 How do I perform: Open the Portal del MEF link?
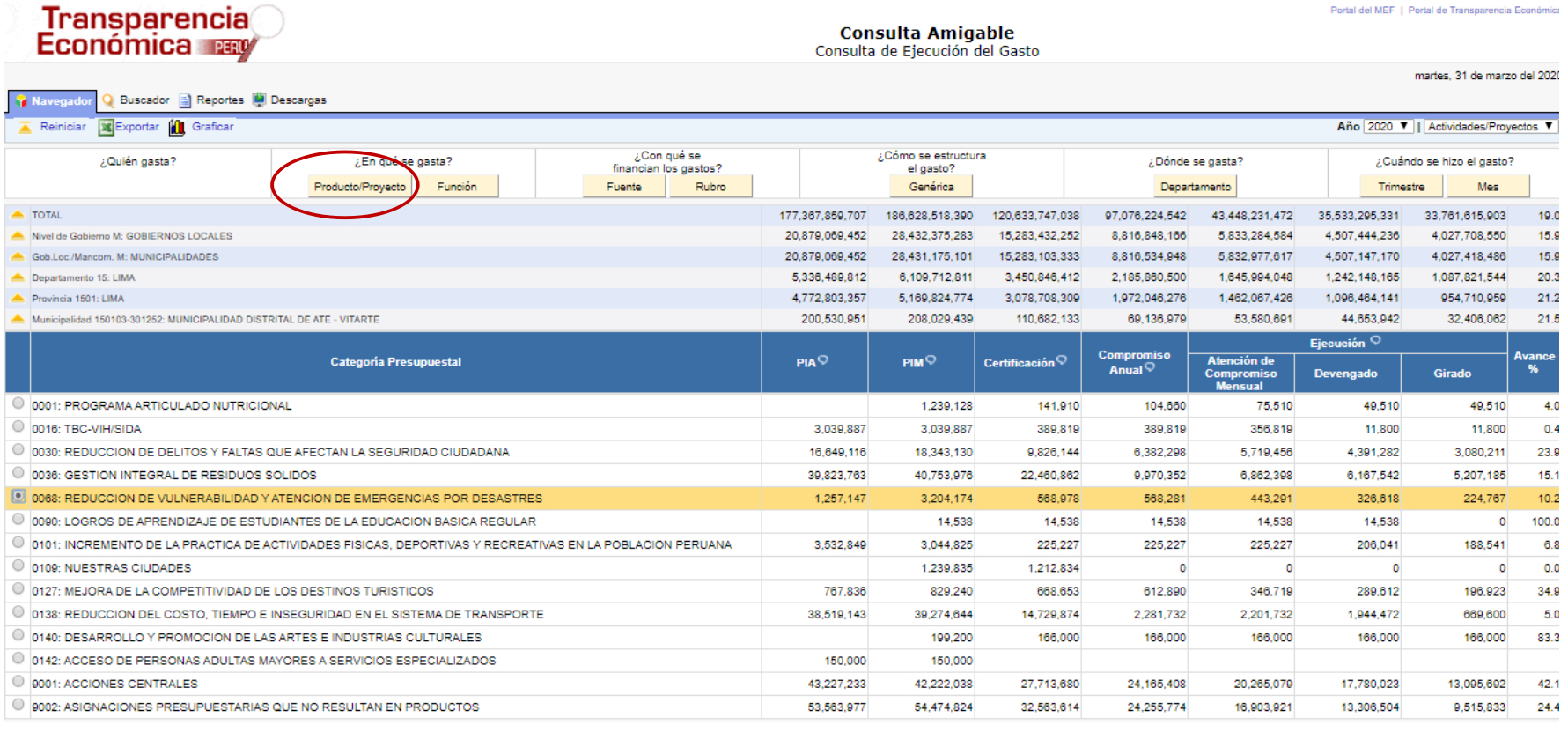pos(1361,11)
